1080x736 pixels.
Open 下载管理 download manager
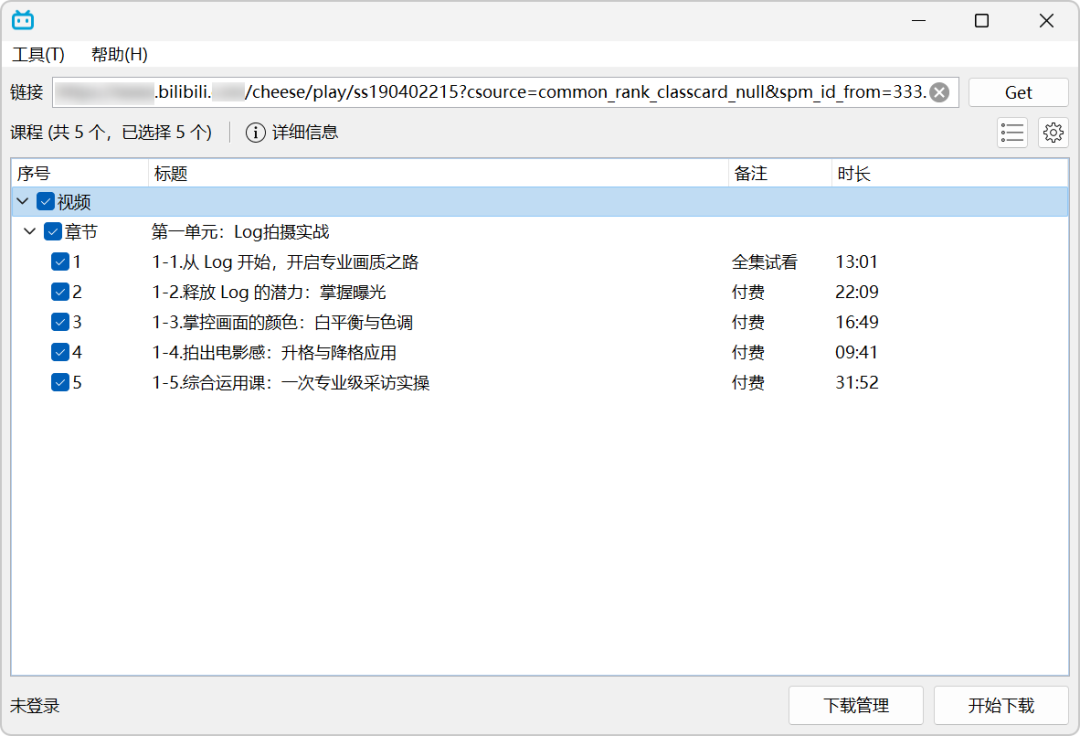click(855, 705)
